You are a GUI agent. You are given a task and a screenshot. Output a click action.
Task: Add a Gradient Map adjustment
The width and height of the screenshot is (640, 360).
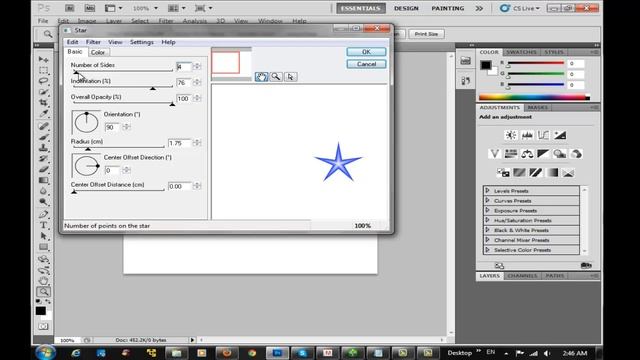[552, 173]
